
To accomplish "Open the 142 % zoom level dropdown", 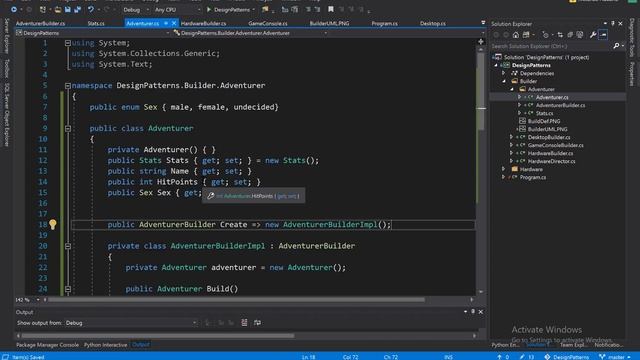I will (27, 300).
